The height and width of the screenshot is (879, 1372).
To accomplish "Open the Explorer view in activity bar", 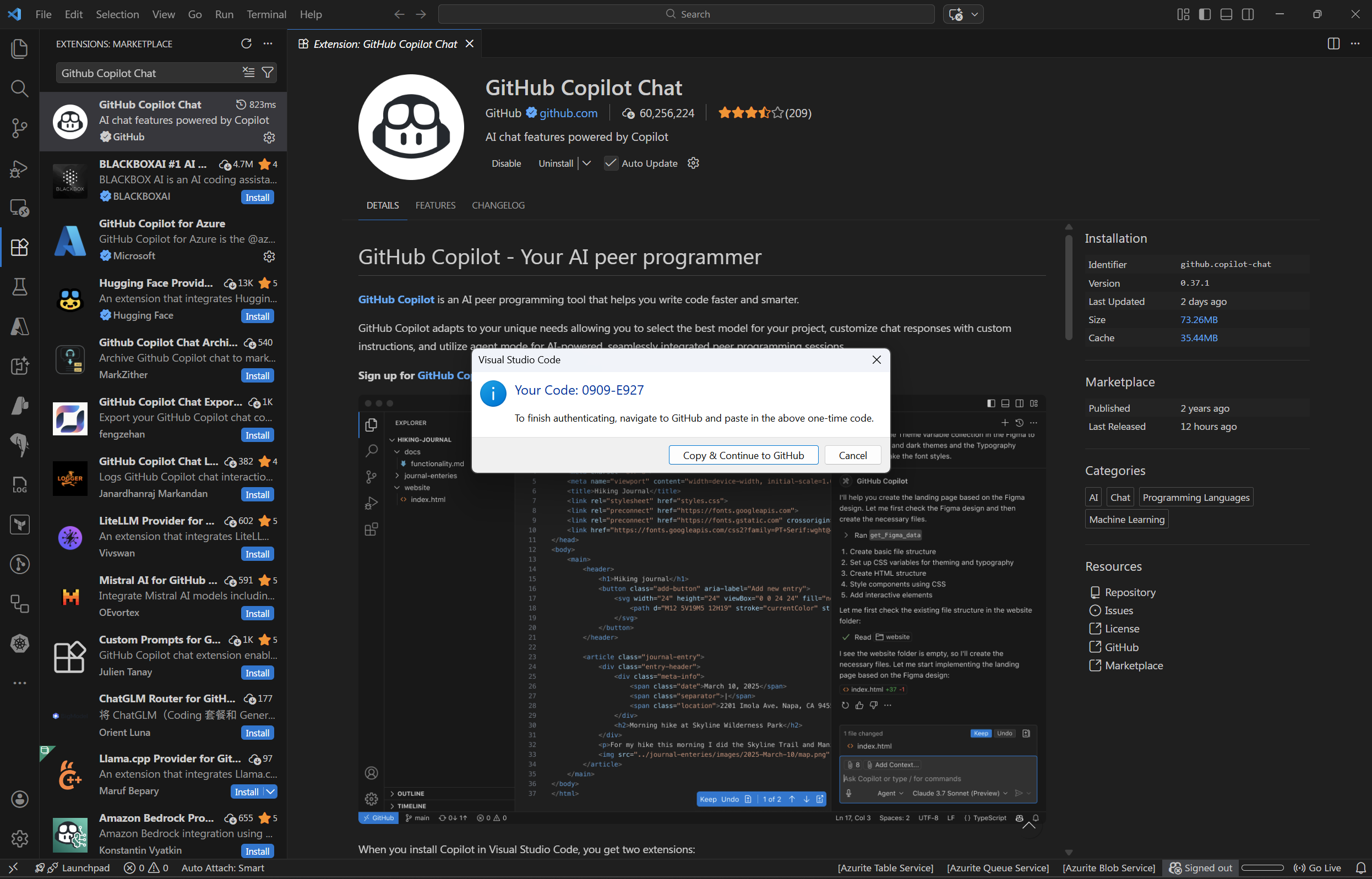I will 19,48.
